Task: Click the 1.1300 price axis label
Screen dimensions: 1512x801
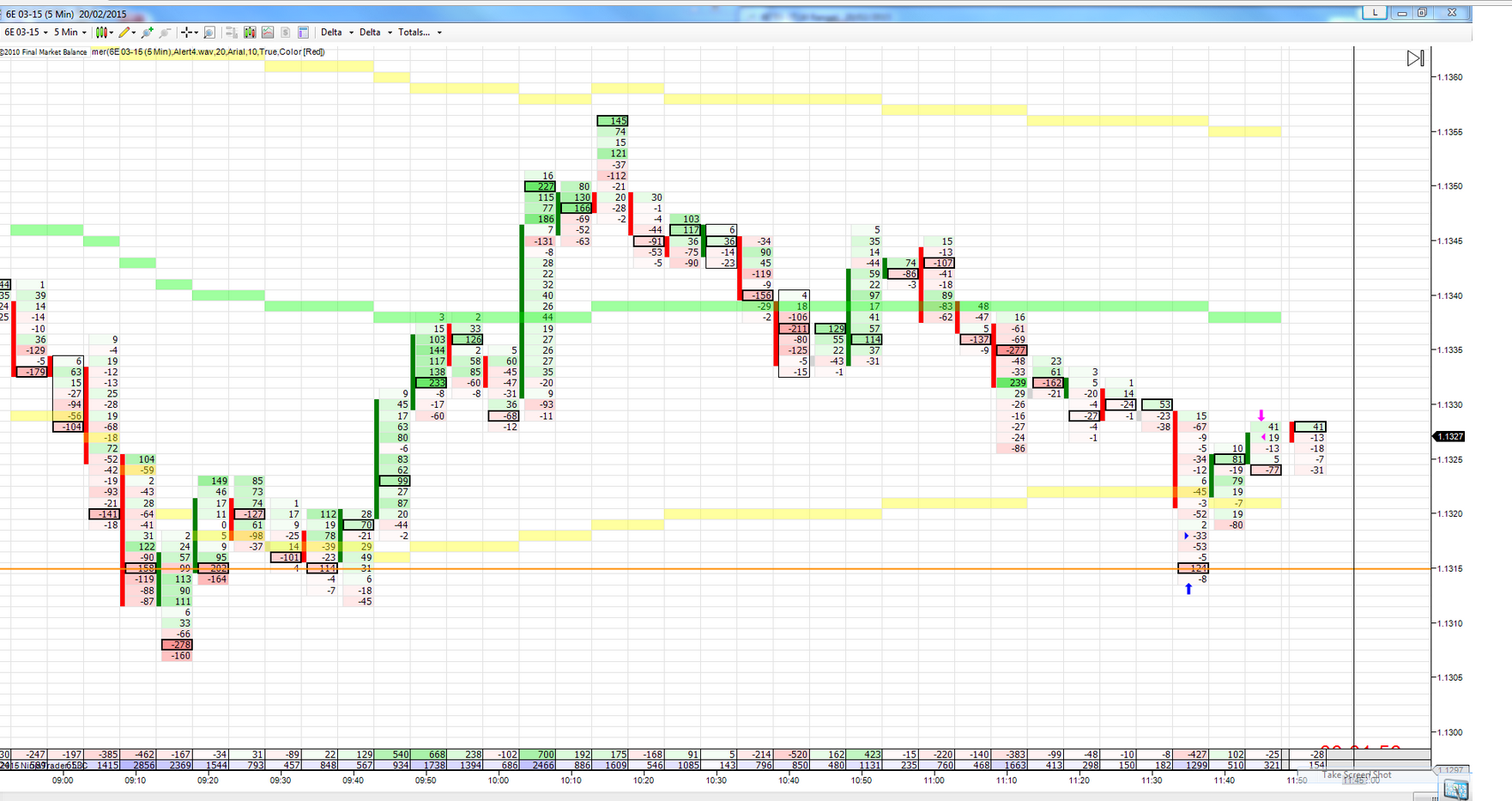Action: pyautogui.click(x=1449, y=732)
